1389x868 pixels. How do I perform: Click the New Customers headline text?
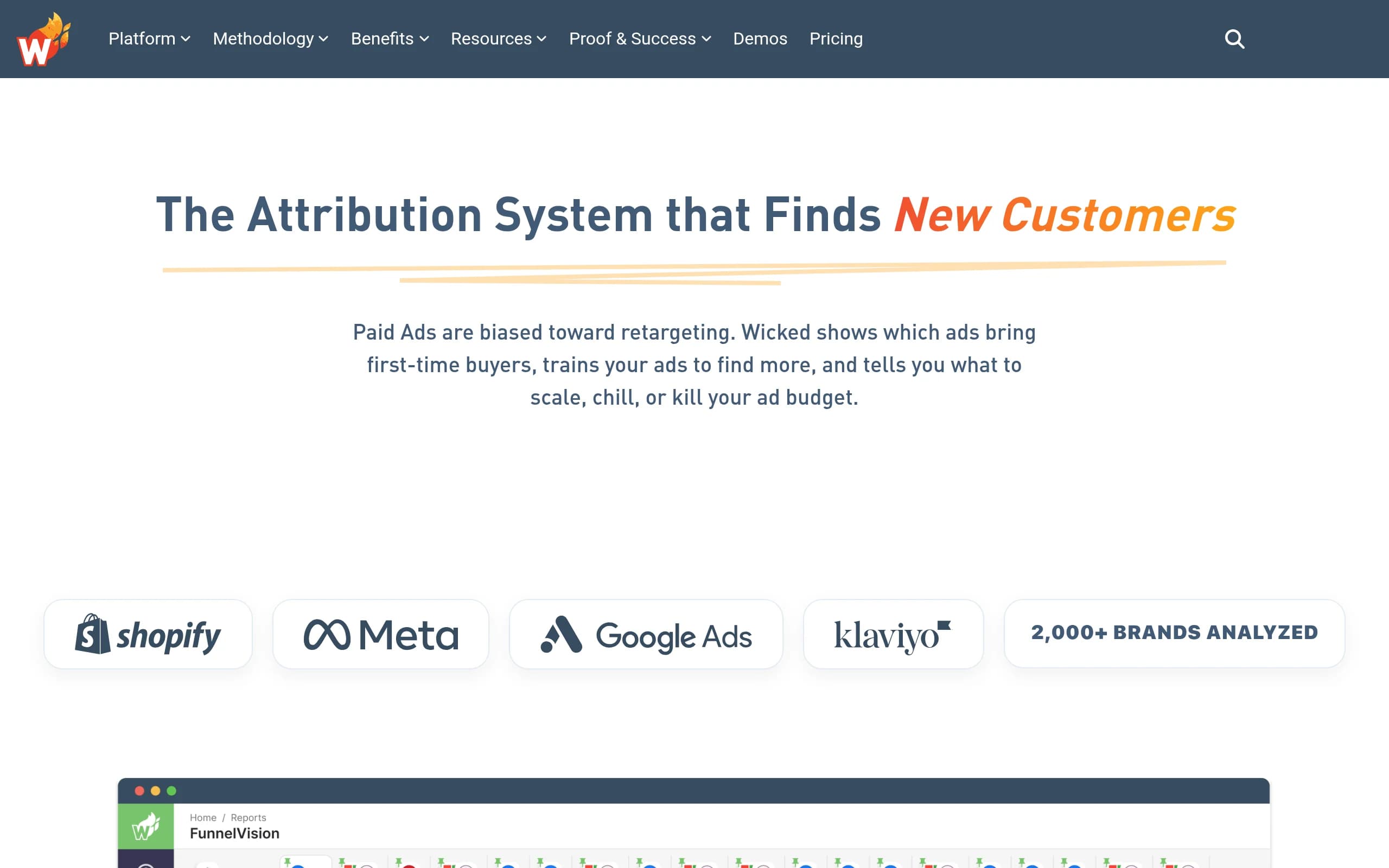point(1065,215)
